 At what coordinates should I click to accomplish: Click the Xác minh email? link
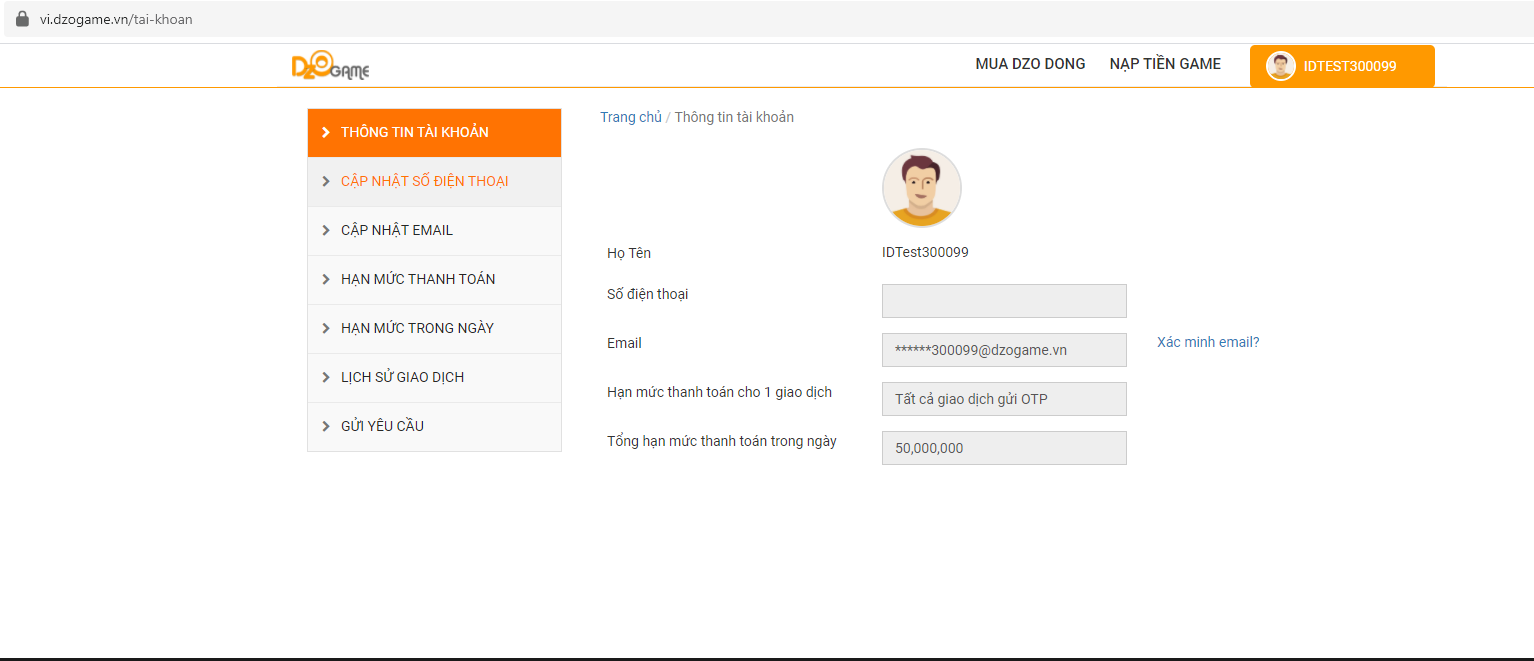pos(1208,342)
